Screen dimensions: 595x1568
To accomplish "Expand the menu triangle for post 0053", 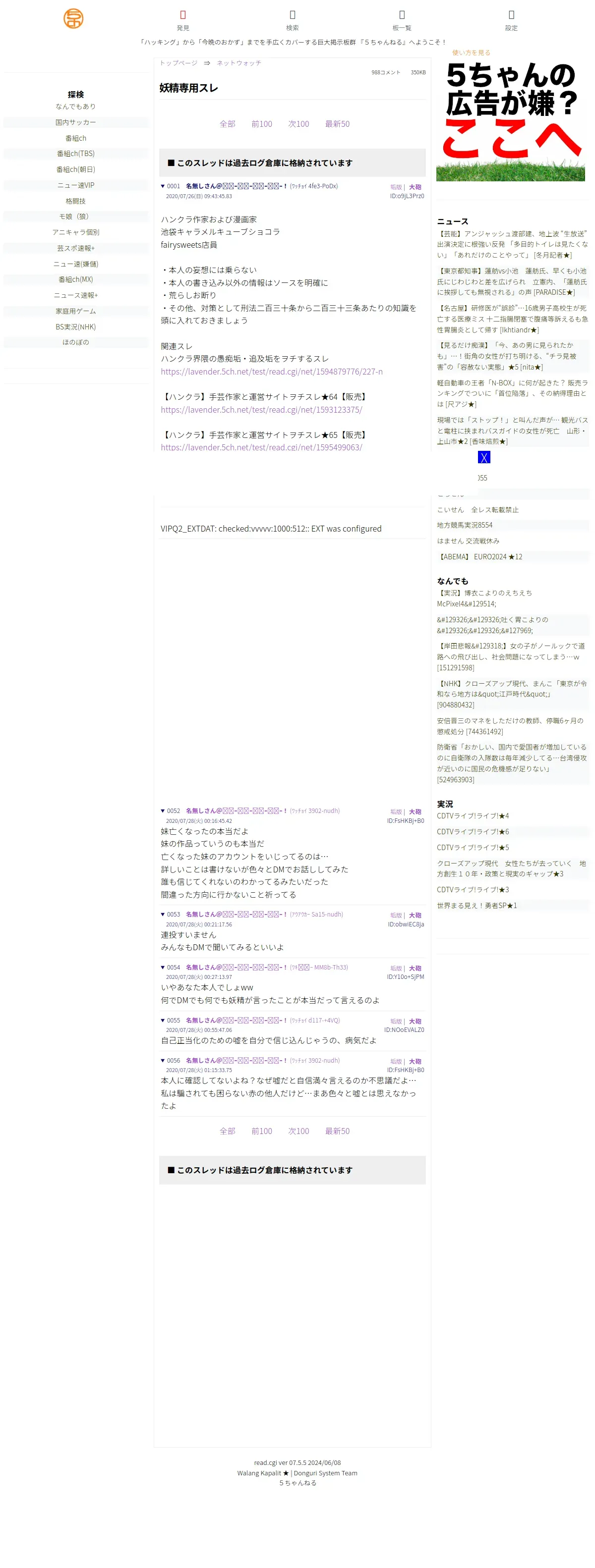I will (163, 914).
